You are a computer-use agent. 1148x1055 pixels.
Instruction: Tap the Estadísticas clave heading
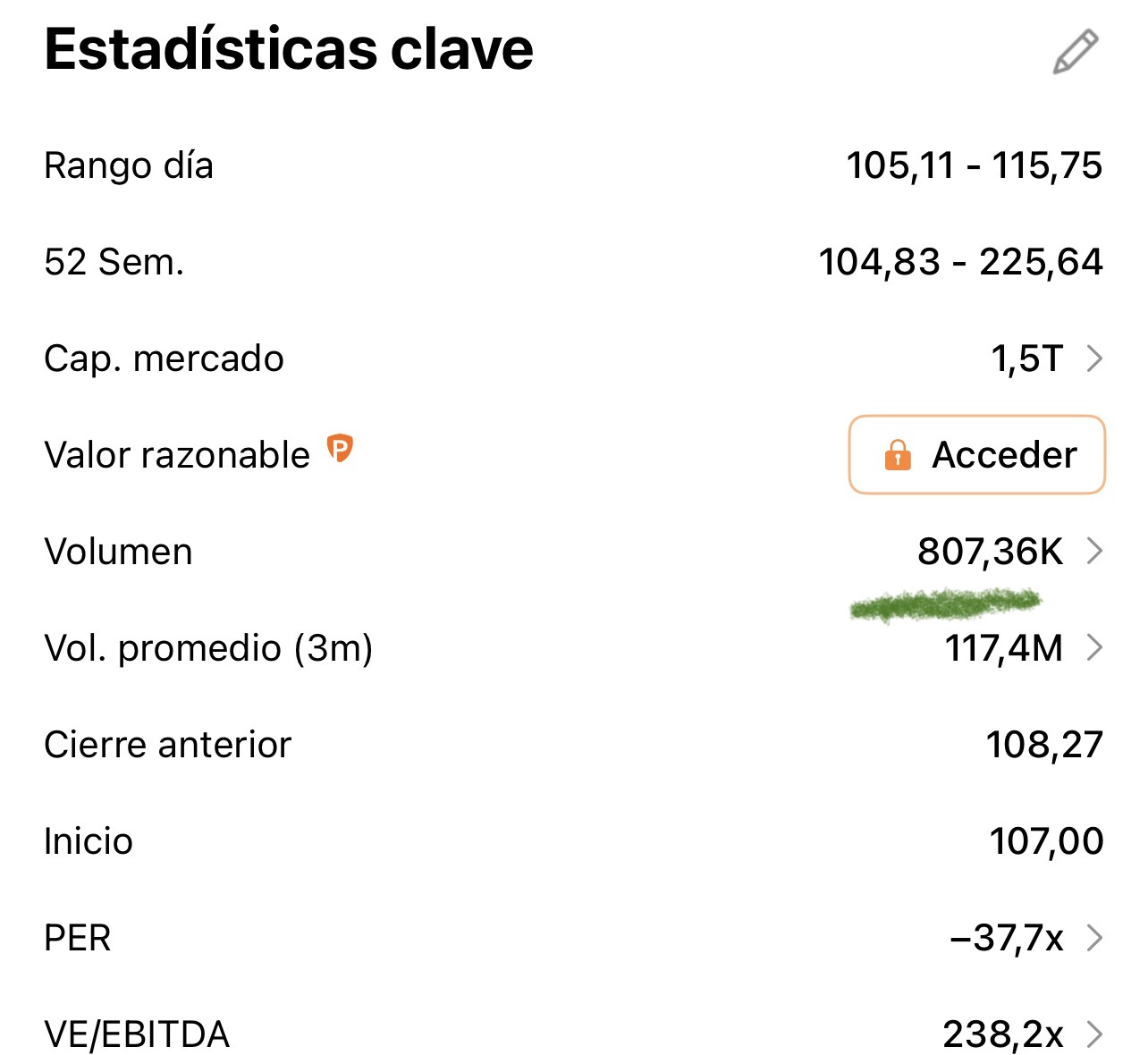tap(289, 49)
